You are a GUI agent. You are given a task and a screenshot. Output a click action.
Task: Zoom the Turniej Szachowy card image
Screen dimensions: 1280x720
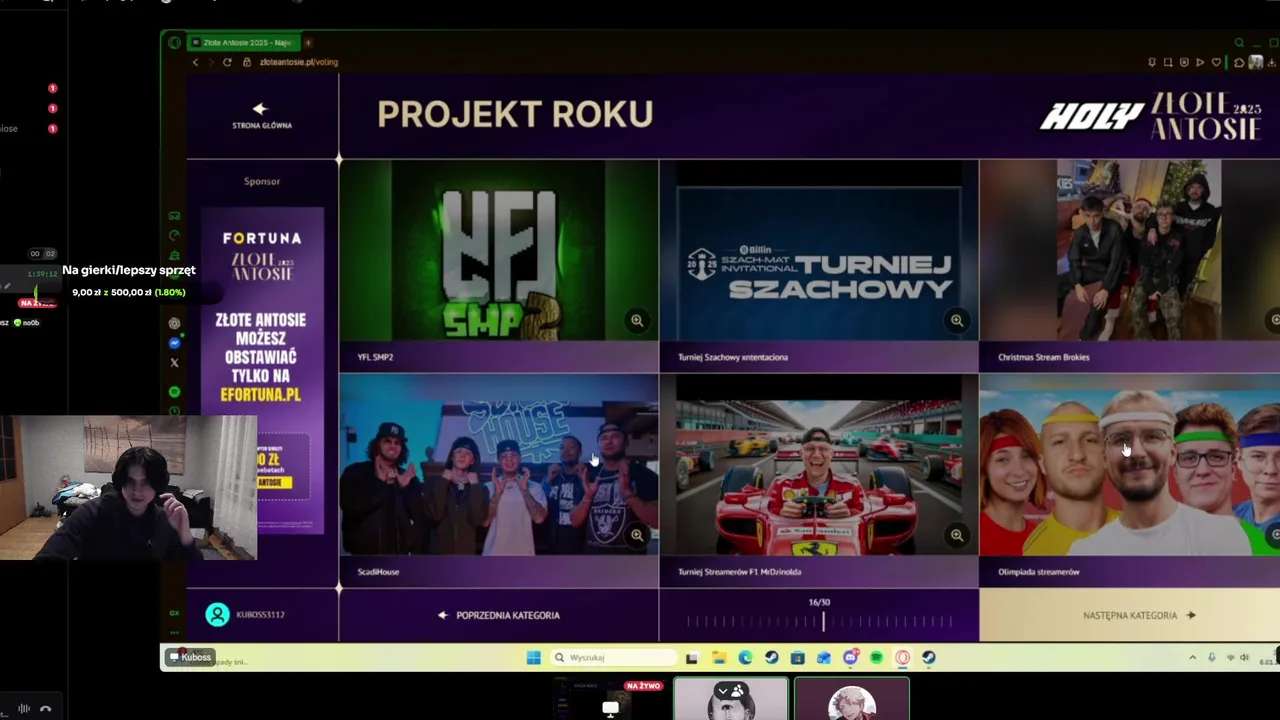(957, 321)
